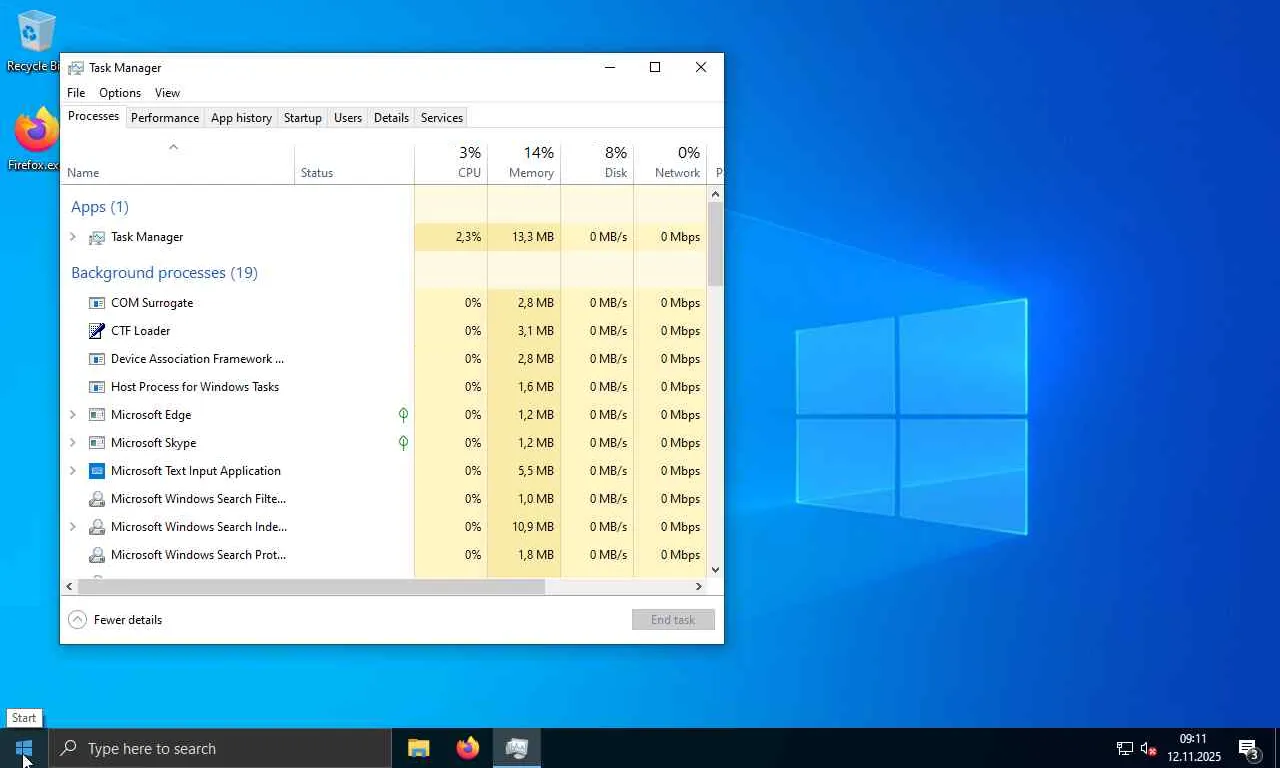Viewport: 1280px width, 768px height.
Task: Collapse view with the Fewer details arrow
Action: pos(77,620)
